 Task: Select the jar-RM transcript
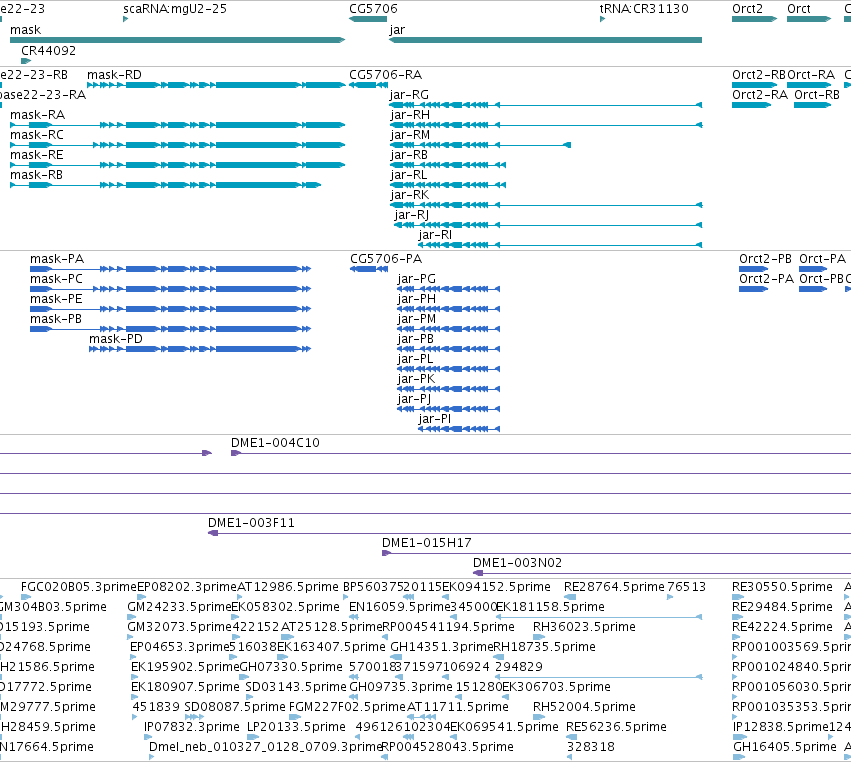[480, 145]
